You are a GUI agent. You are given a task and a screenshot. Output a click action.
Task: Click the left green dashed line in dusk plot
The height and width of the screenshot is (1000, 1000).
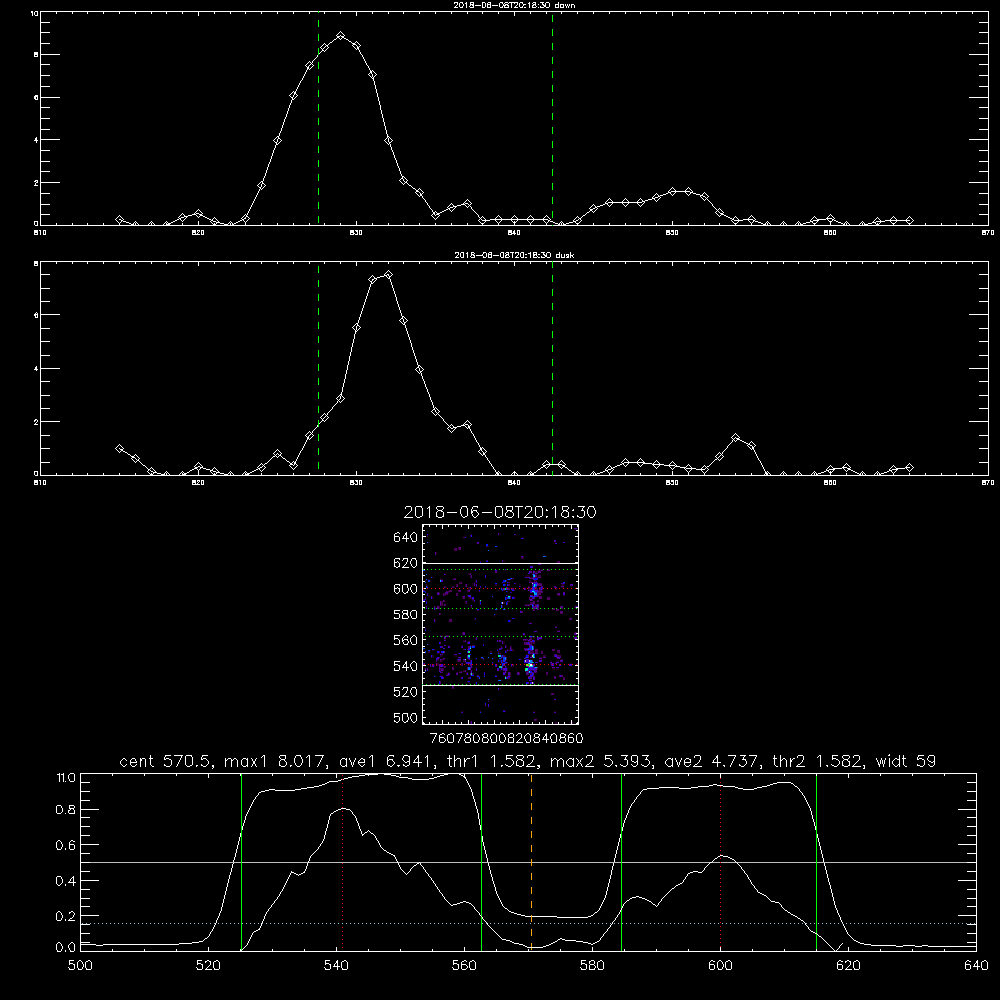318,369
